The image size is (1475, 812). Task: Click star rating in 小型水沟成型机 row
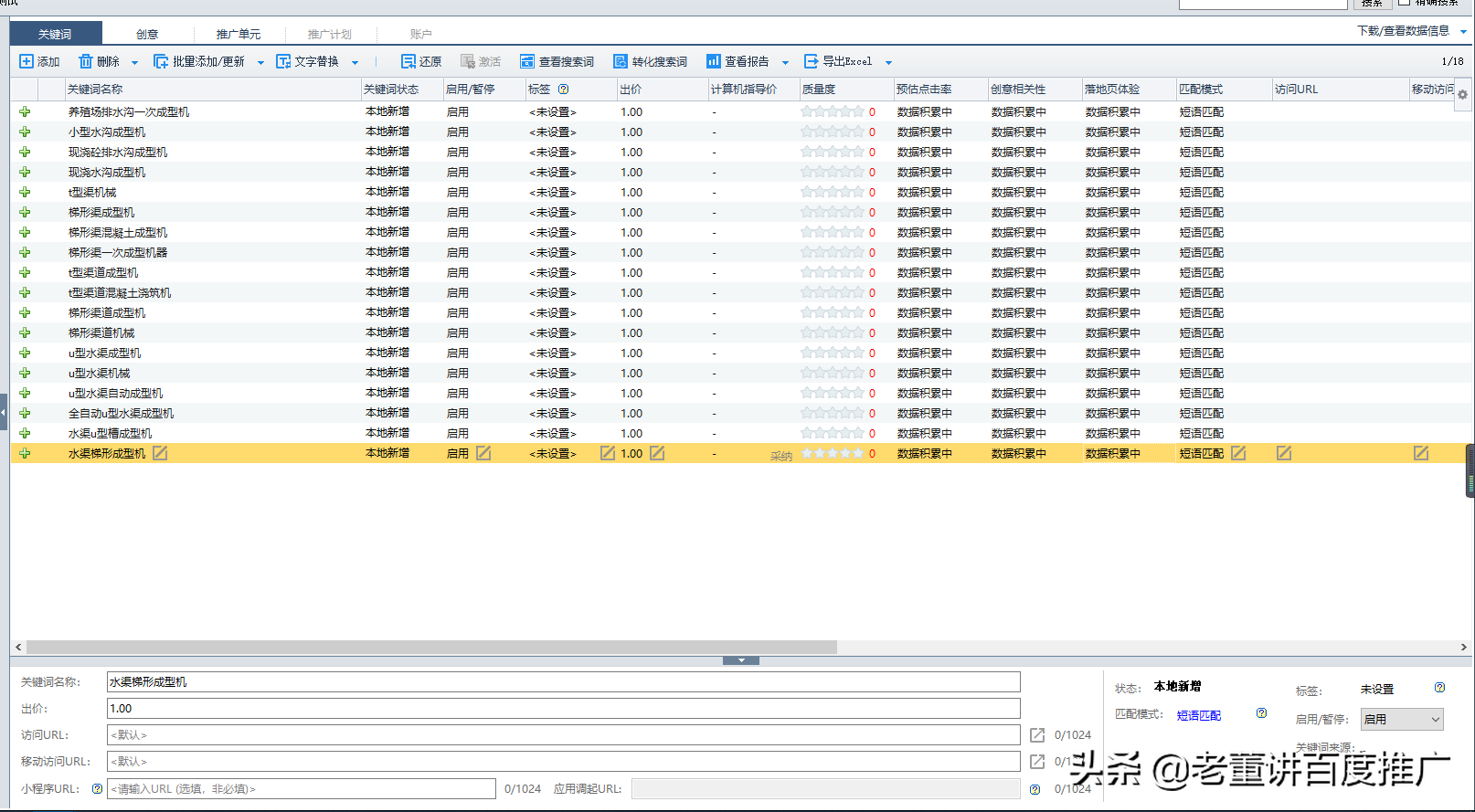(x=833, y=132)
